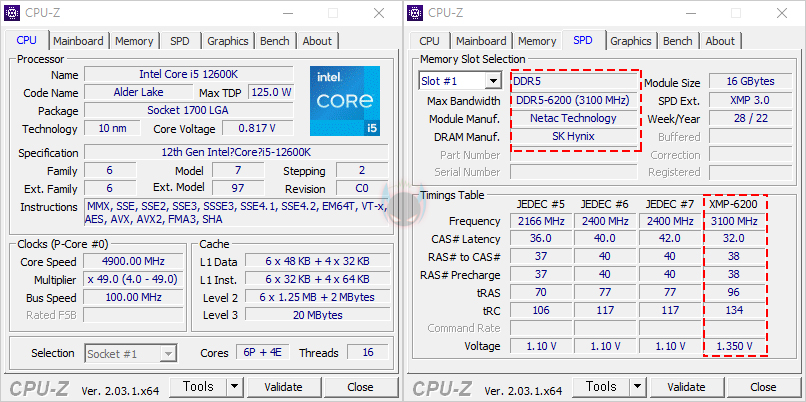Screen dimensions: 806x402
Task: Click the Core Voltage value 0.817 V
Action: click(258, 128)
